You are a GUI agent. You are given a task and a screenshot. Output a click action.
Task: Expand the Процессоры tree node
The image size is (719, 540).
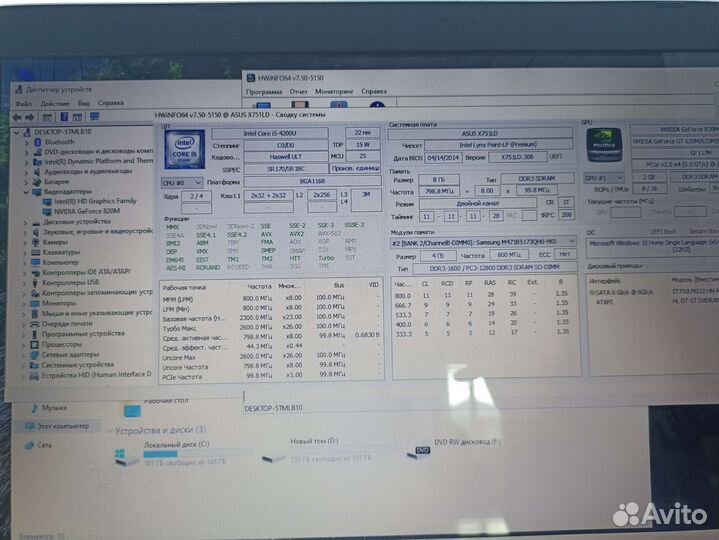point(27,345)
